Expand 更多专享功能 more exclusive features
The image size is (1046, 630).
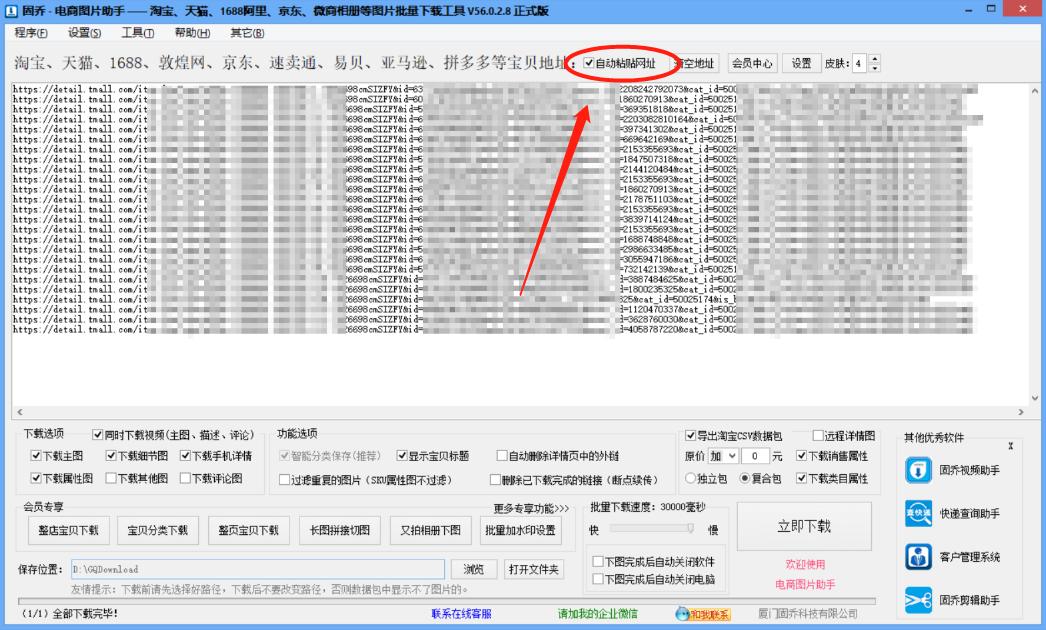(x=531, y=507)
